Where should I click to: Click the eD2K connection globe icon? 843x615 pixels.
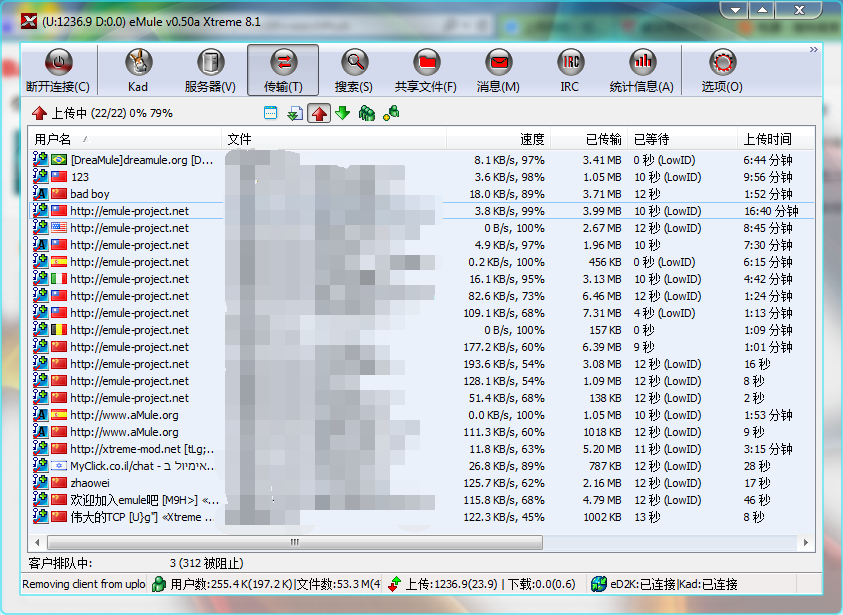pos(598,584)
